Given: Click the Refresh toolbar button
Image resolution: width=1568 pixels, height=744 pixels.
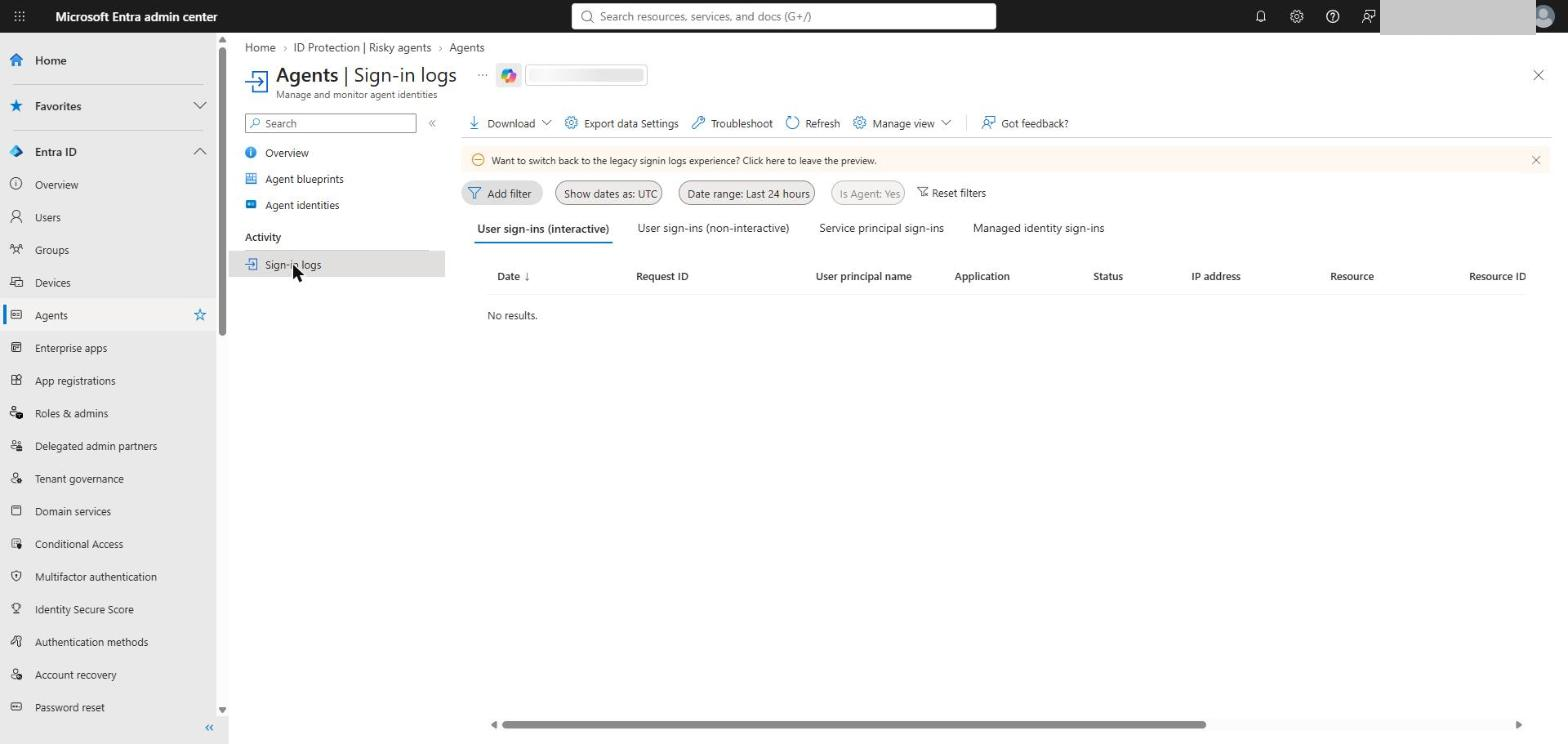Looking at the screenshot, I should [812, 123].
